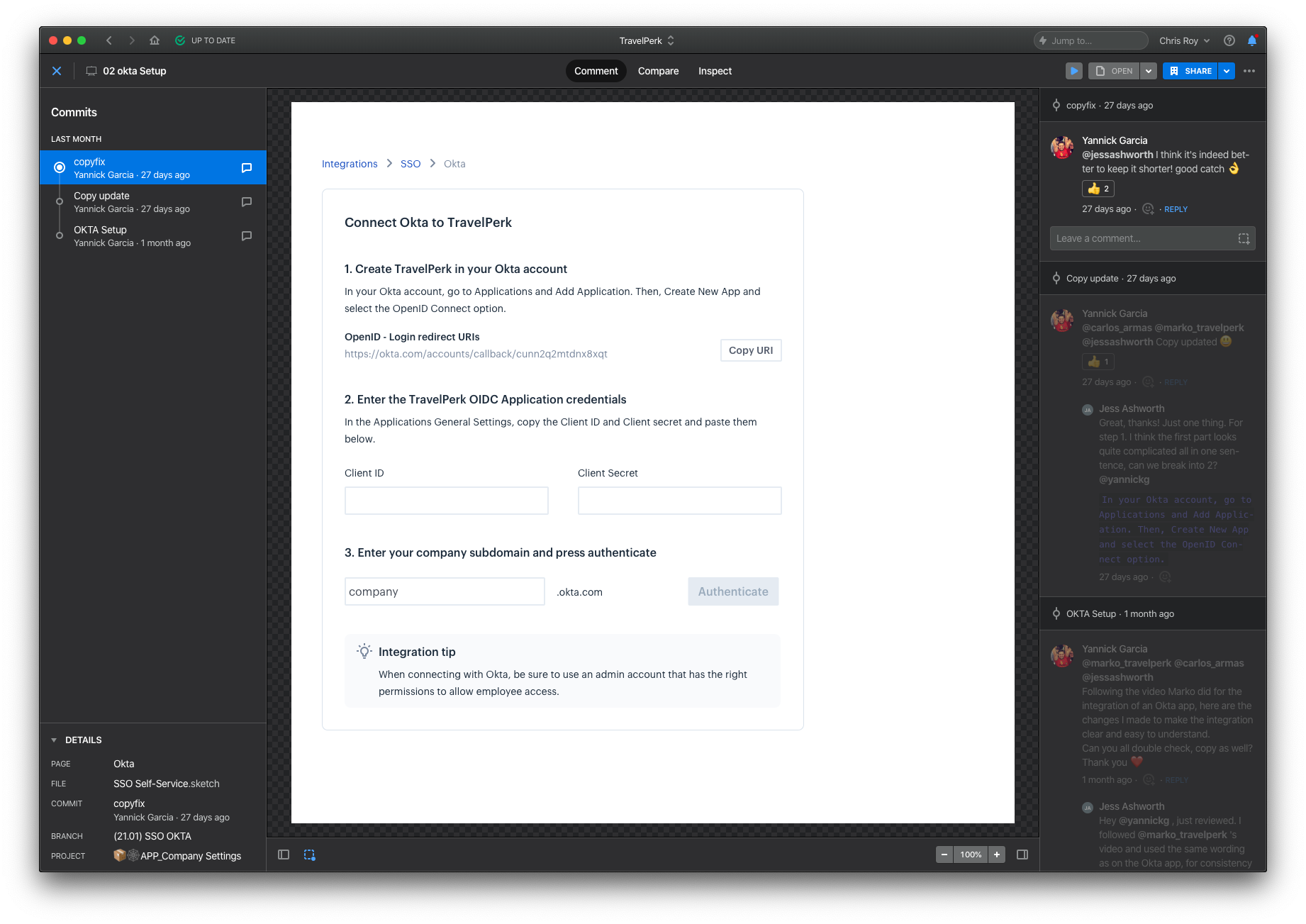Screen dimensions: 1306x924
Task: Zoom in with the plus button
Action: (997, 855)
